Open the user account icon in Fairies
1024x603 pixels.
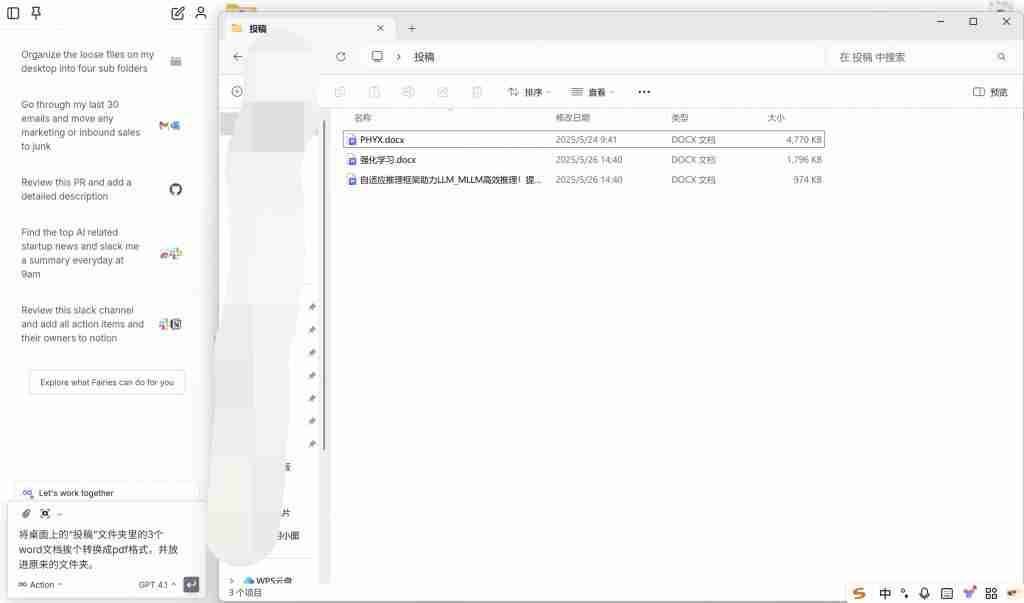click(x=200, y=13)
